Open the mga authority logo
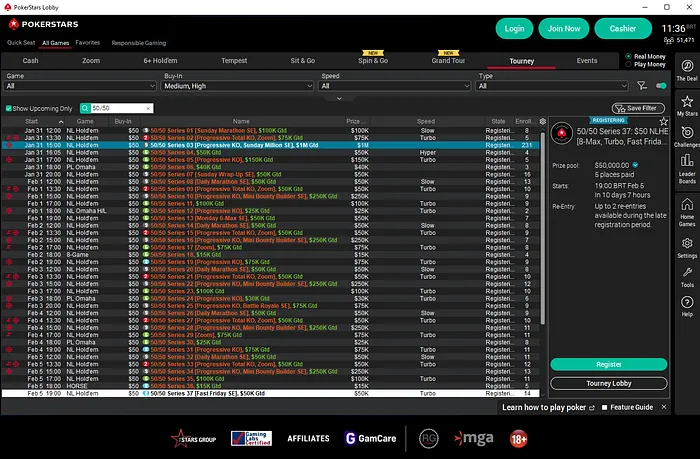This screenshot has height=459, width=700. 474,438
